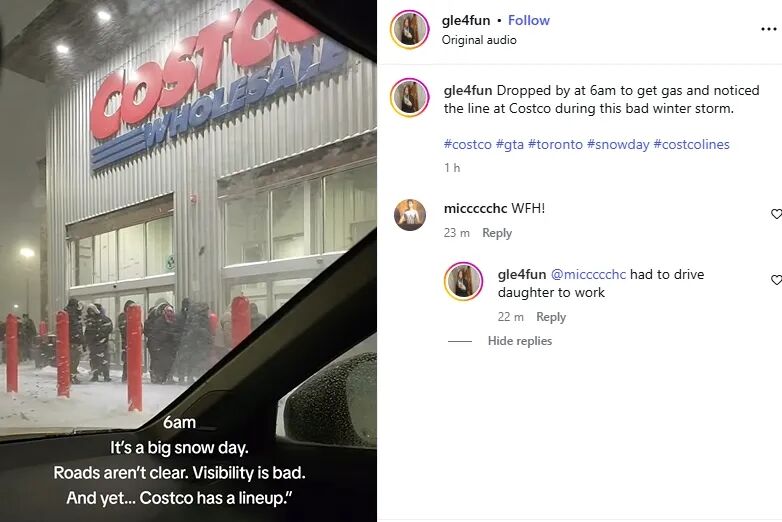
Task: Open the @miccccchc mention in the reply
Action: click(588, 275)
